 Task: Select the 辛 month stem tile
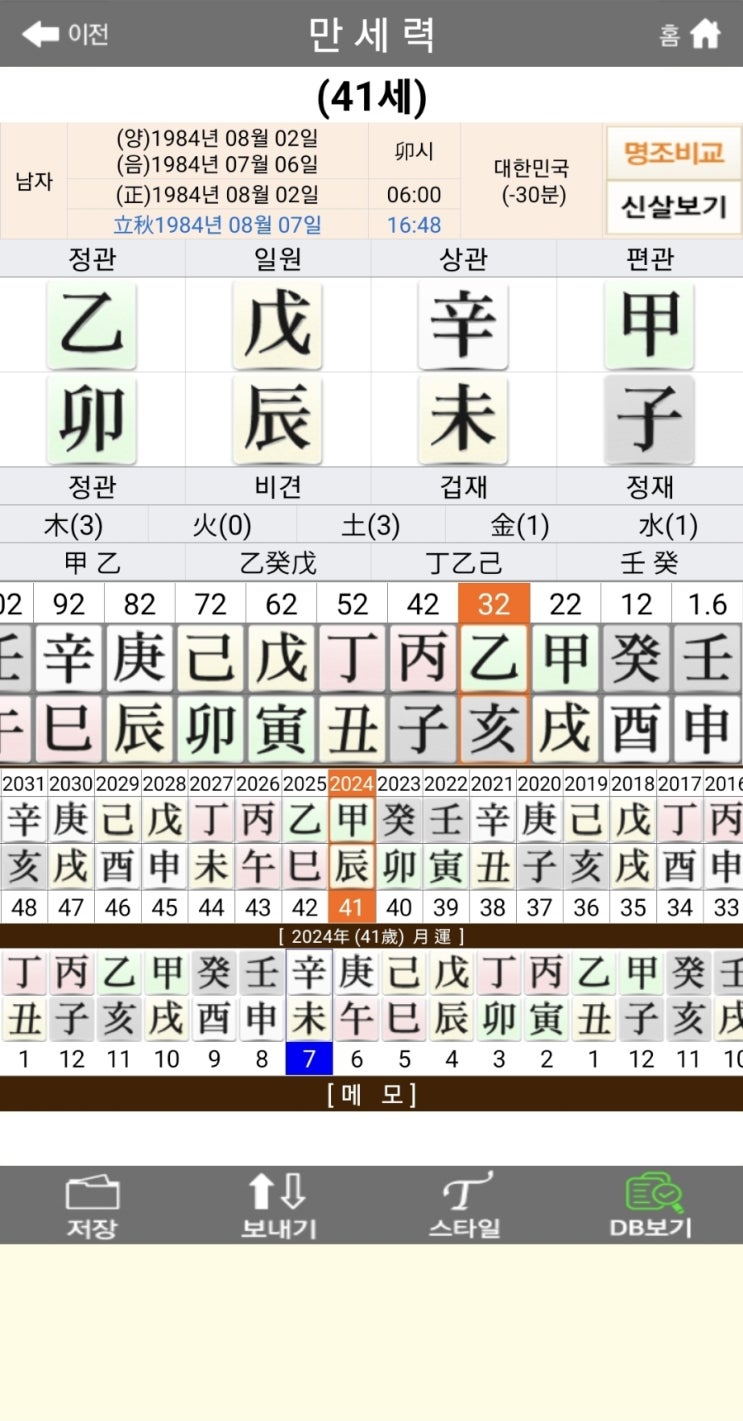(x=464, y=325)
